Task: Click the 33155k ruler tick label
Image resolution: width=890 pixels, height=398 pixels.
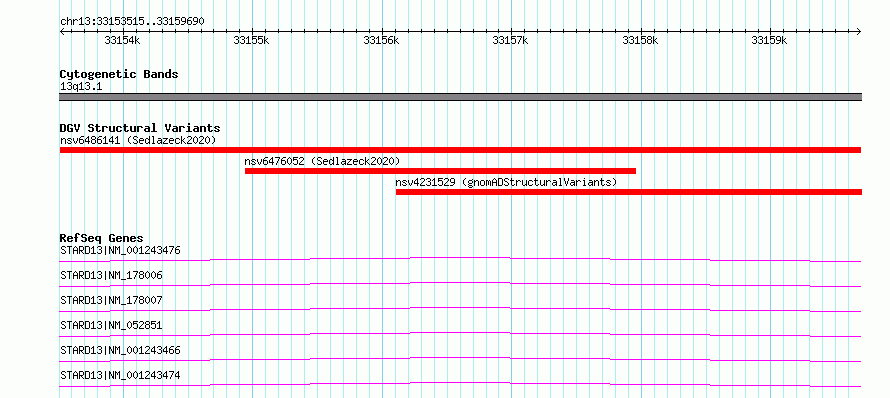Action: 252,41
